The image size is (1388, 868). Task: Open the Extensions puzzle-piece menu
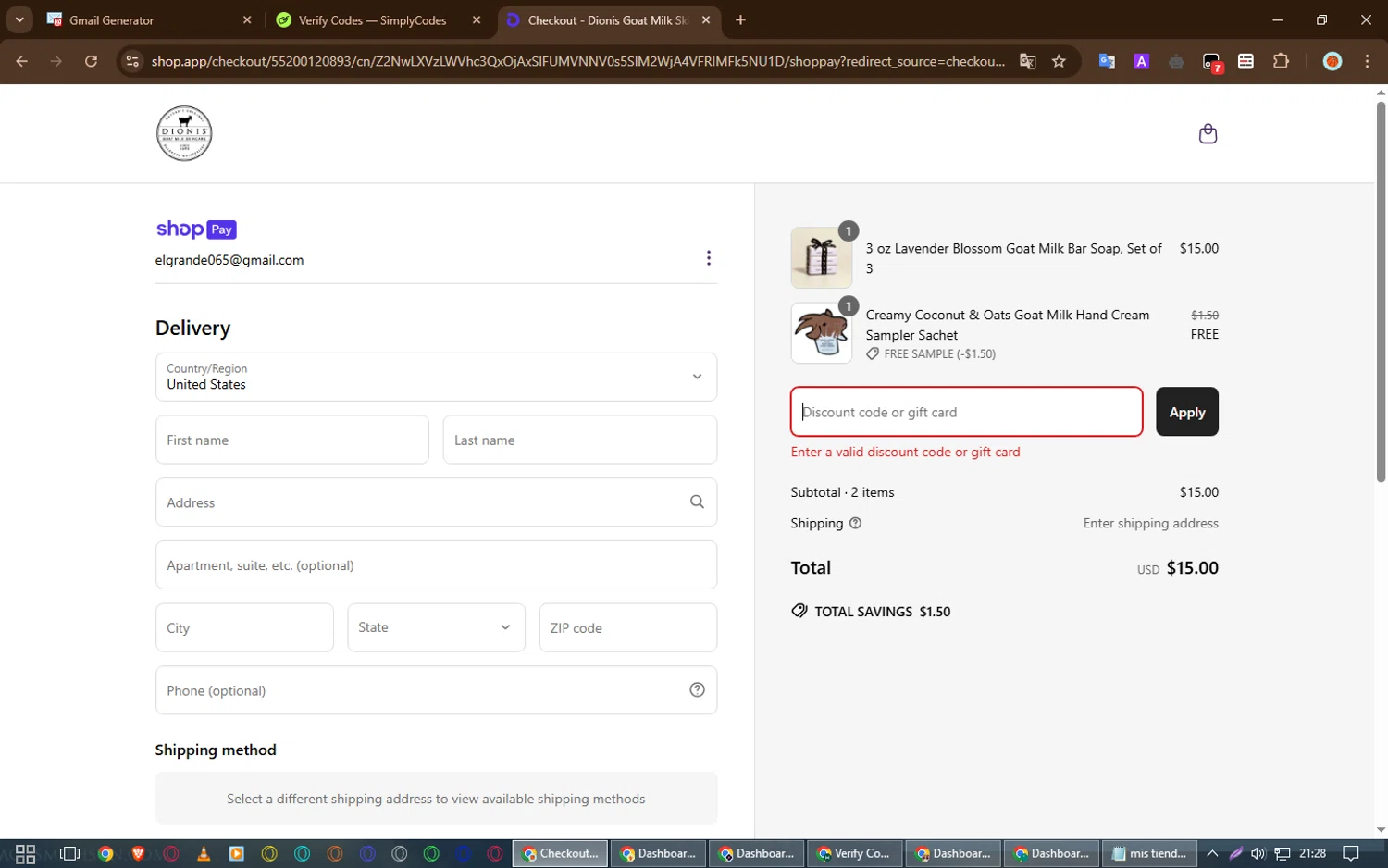click(x=1281, y=61)
